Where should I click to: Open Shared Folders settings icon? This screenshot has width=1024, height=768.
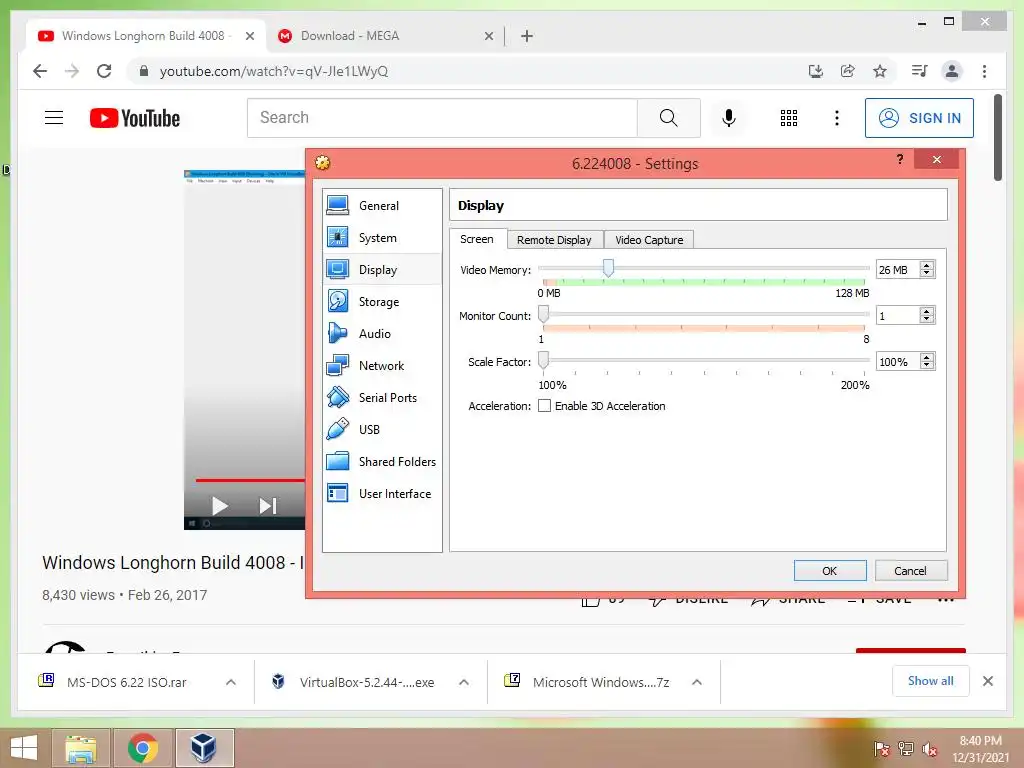[338, 462]
